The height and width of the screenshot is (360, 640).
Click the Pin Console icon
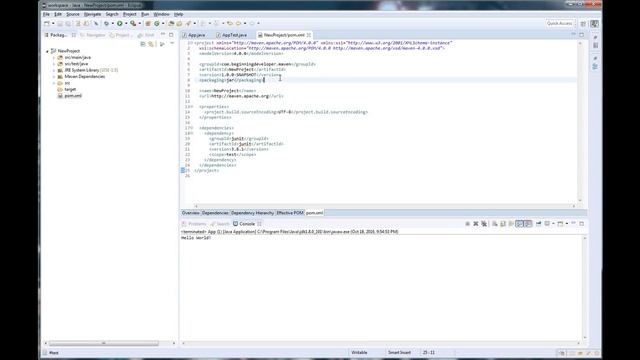(538, 224)
